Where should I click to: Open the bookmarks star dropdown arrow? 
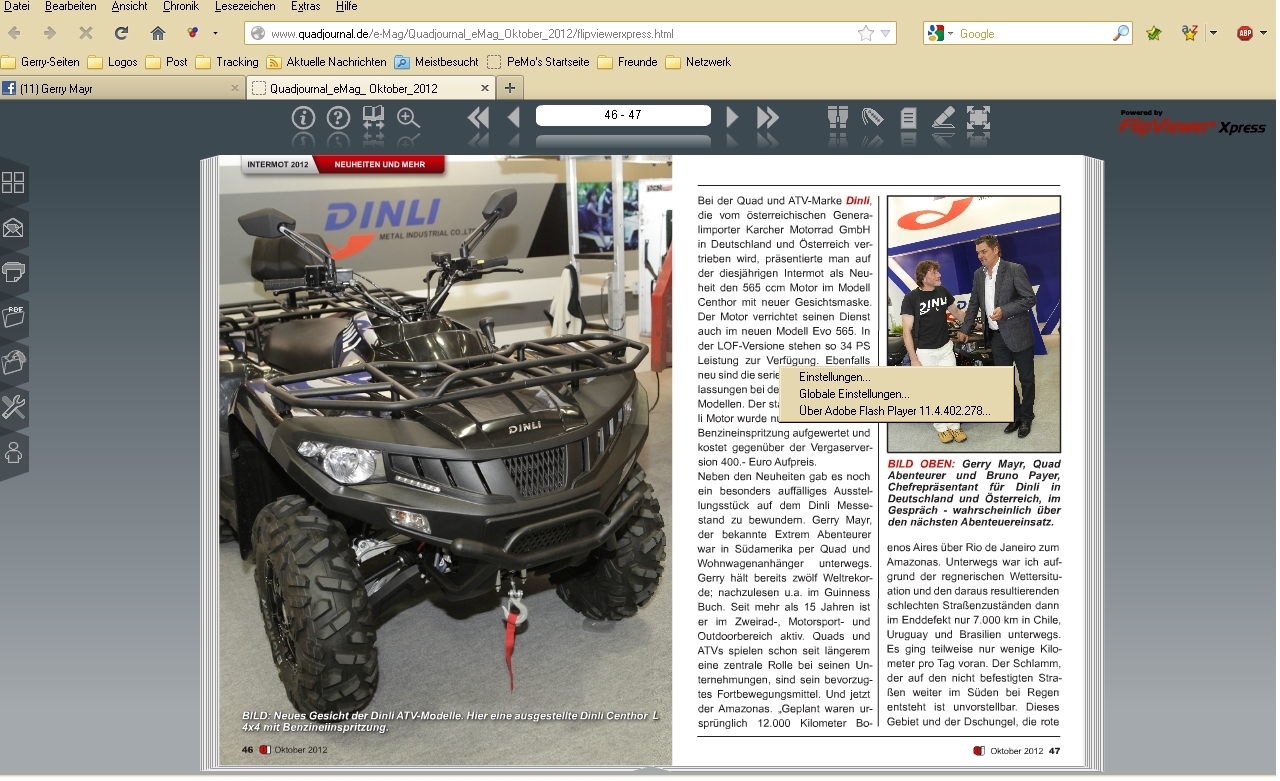1213,33
